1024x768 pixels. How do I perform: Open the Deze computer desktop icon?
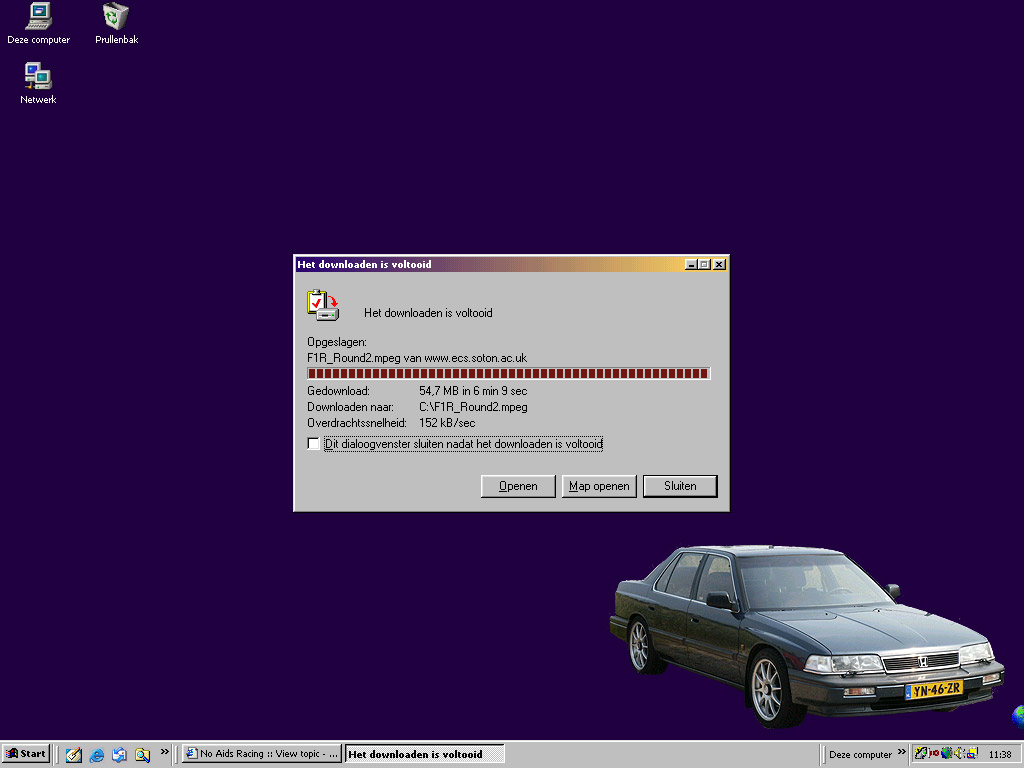38,16
